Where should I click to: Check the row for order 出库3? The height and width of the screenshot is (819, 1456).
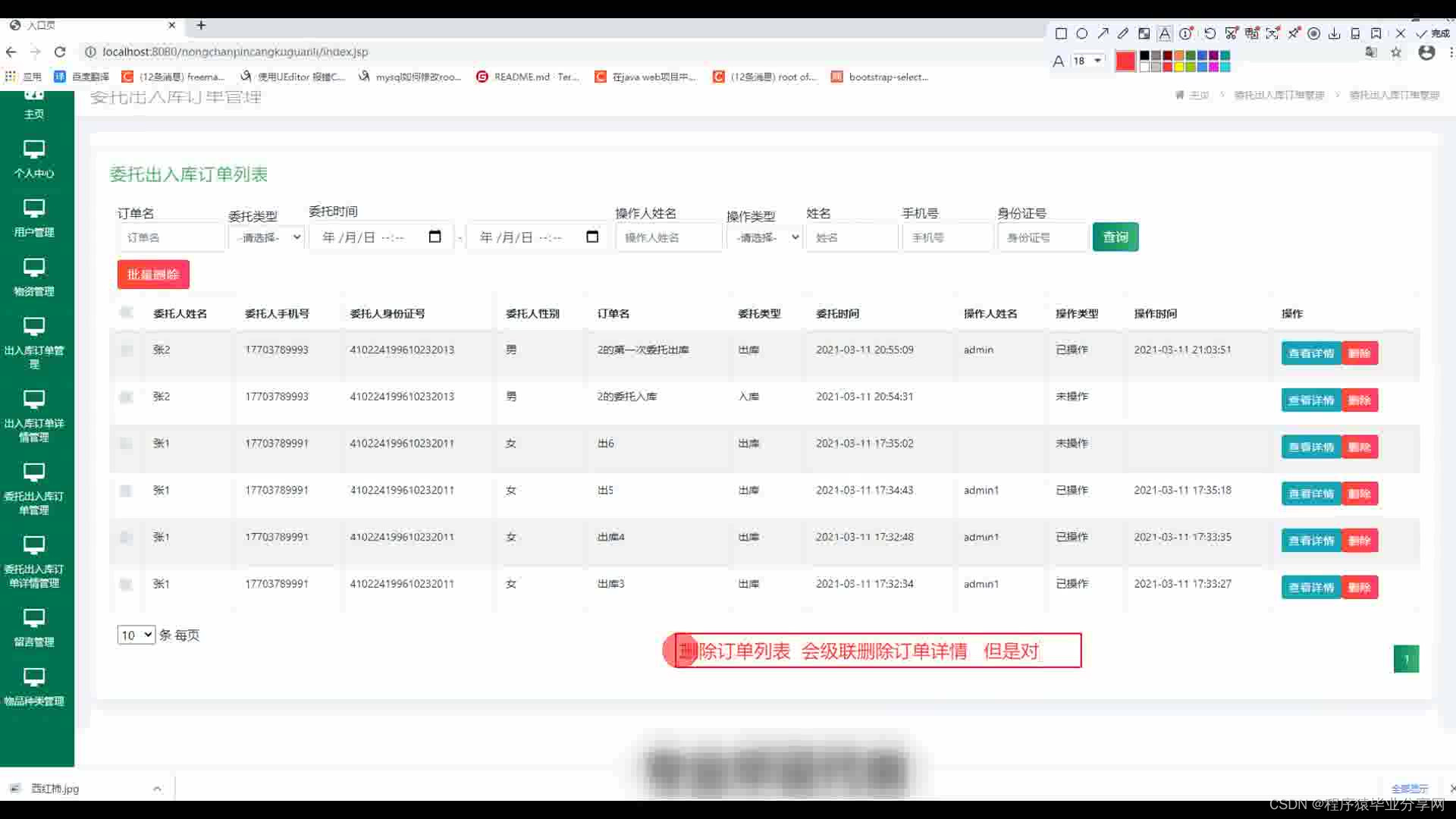(x=127, y=585)
